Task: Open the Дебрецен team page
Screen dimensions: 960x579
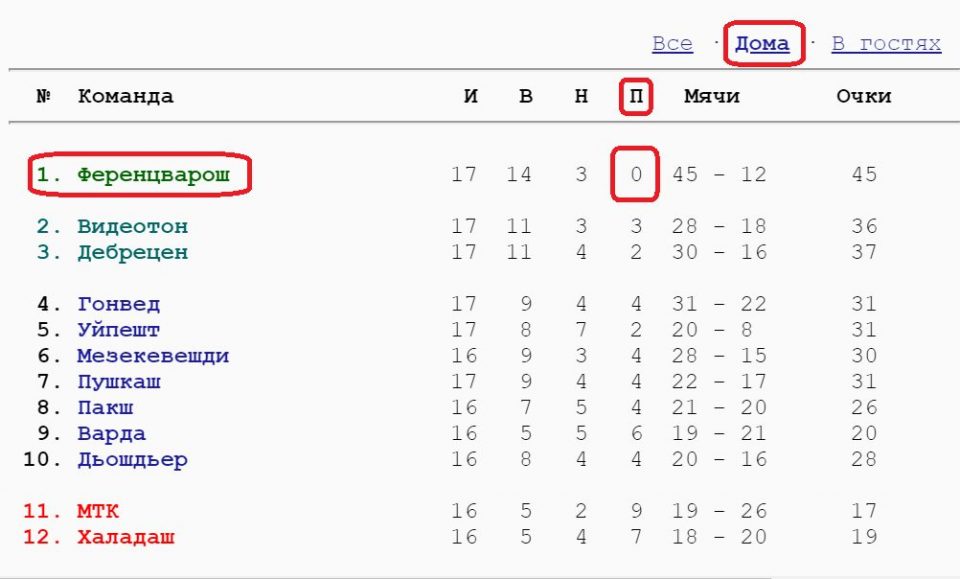Action: (x=132, y=252)
